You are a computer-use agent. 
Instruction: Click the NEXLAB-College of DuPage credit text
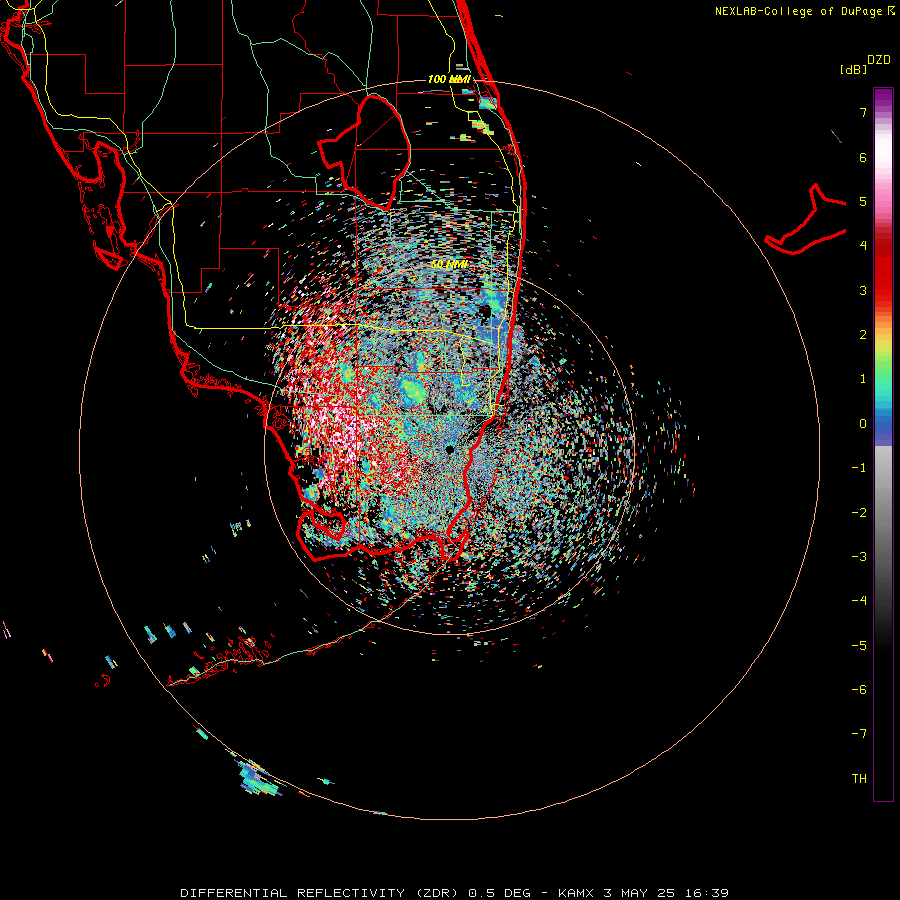[799, 11]
